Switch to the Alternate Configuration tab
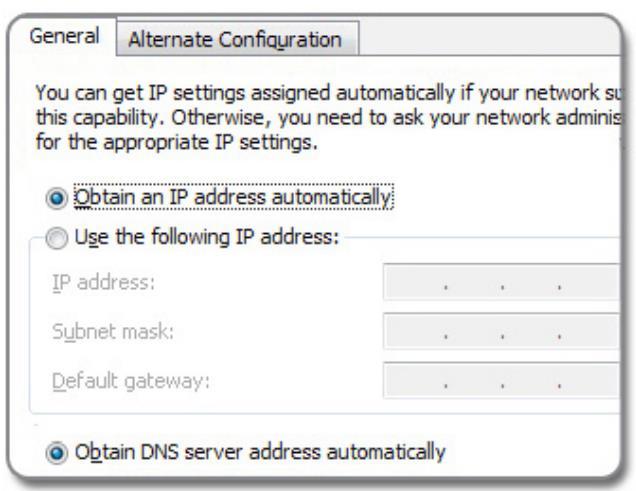 point(237,39)
